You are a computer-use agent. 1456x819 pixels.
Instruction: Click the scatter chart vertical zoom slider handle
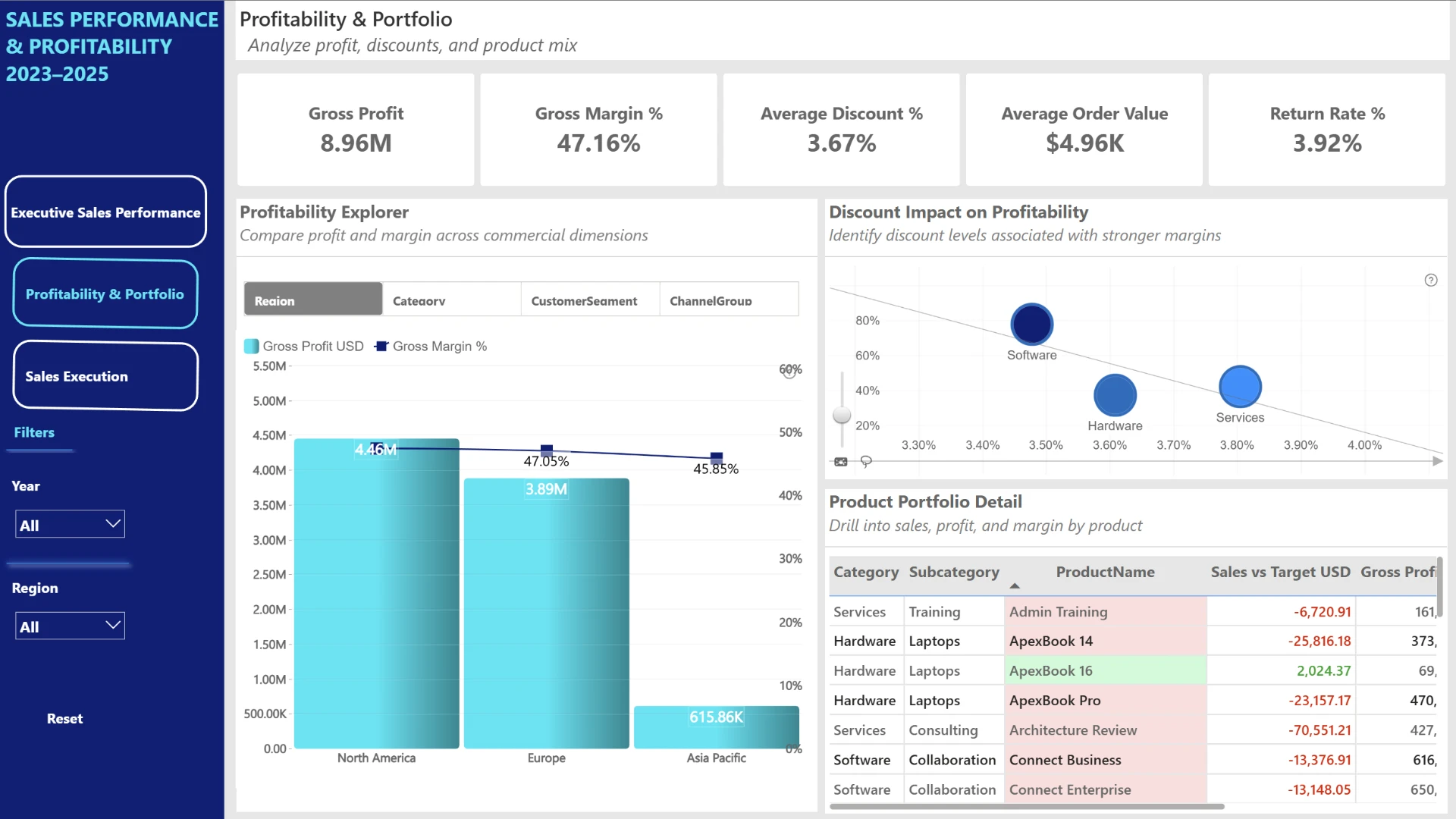point(842,415)
